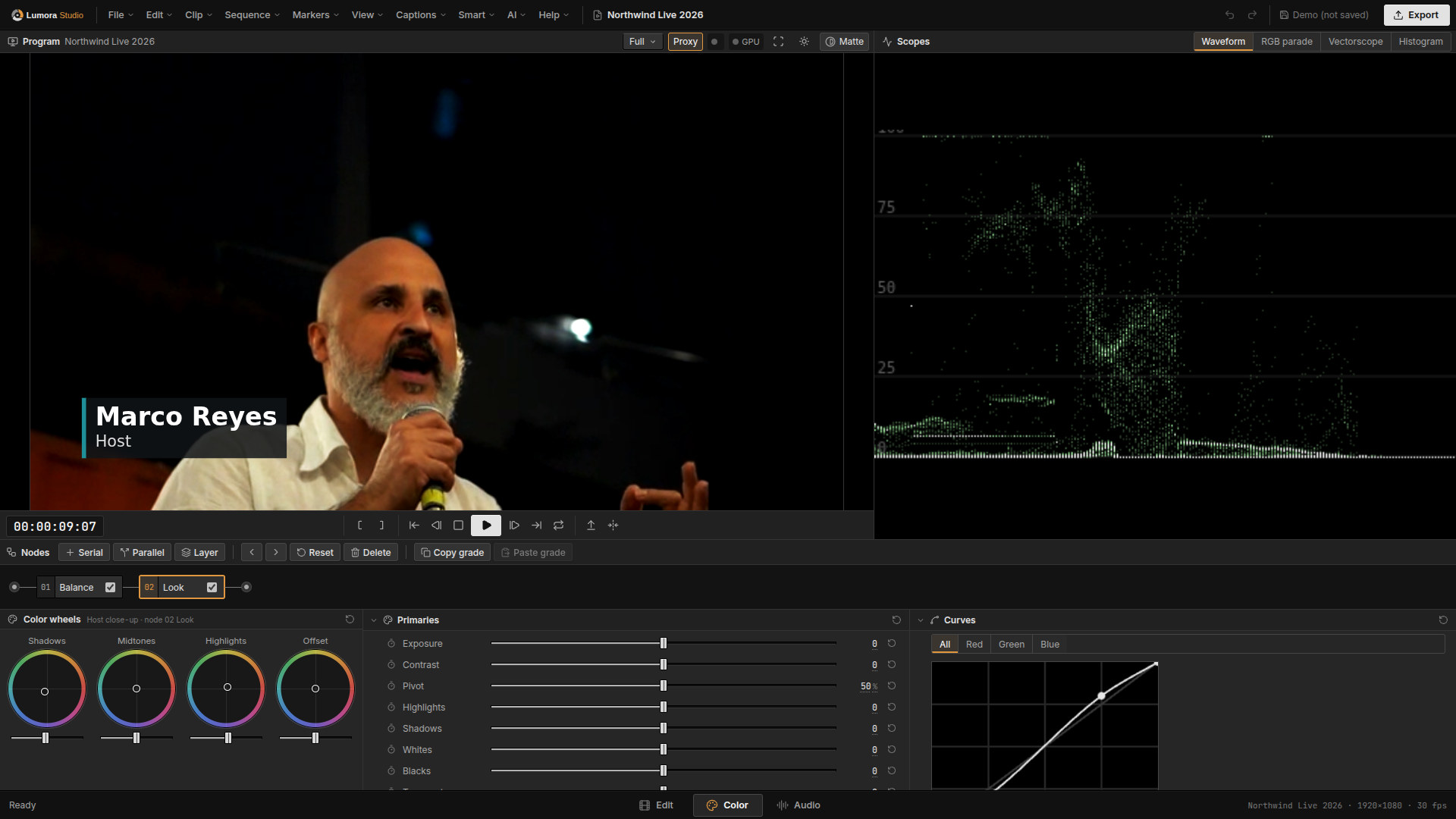The image size is (1456, 819).
Task: Toggle fullscreen viewer icon
Action: click(778, 42)
